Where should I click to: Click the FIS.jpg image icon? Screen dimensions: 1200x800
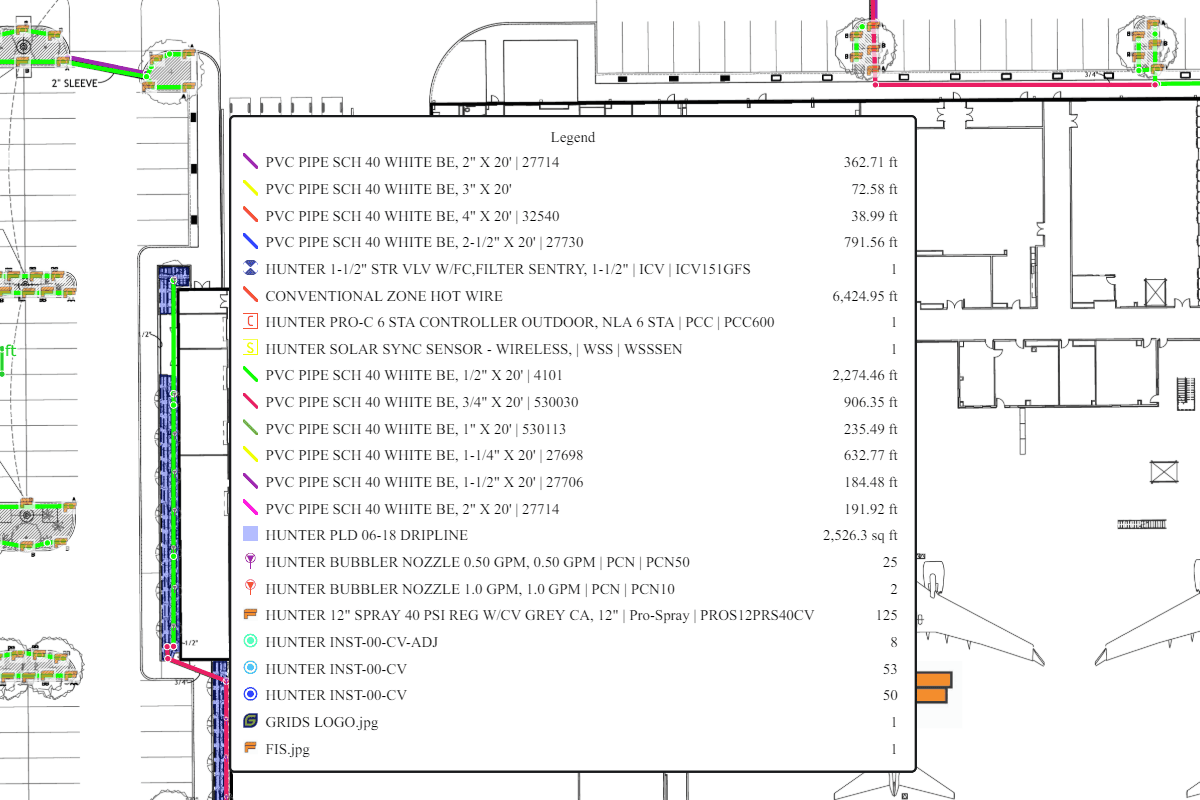pyautogui.click(x=250, y=747)
